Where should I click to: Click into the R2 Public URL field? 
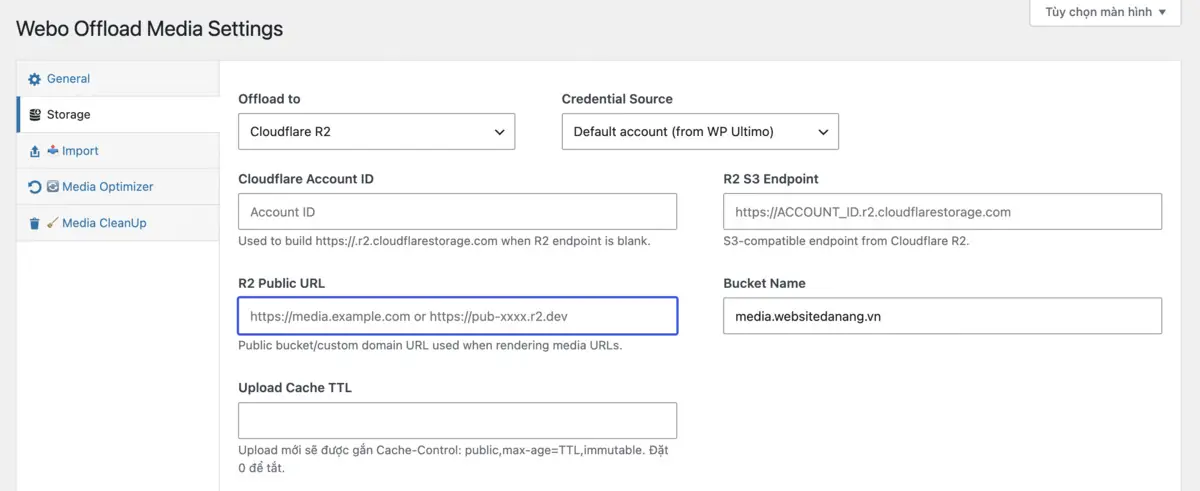(x=457, y=316)
